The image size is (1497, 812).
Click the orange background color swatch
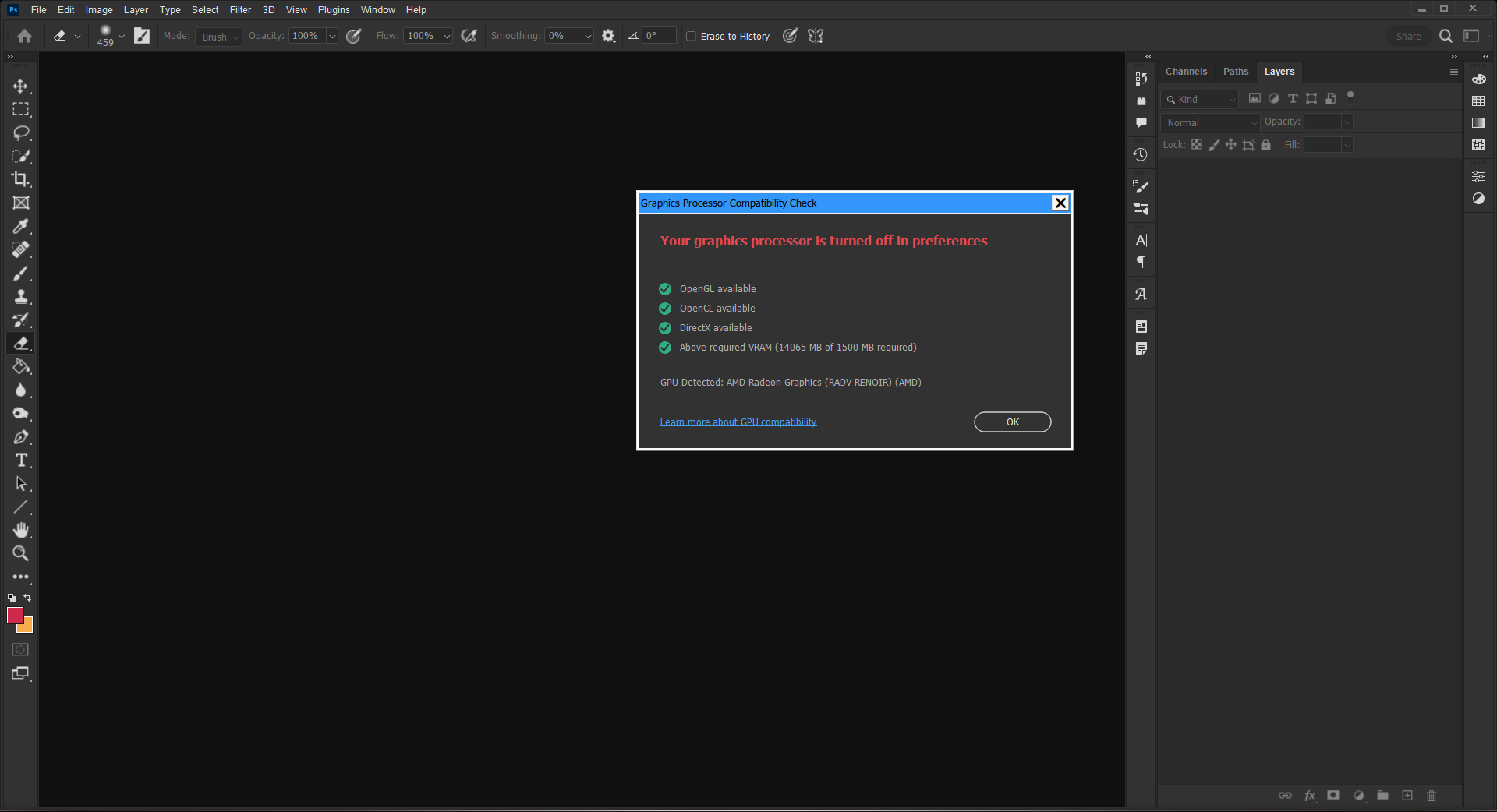[x=27, y=627]
